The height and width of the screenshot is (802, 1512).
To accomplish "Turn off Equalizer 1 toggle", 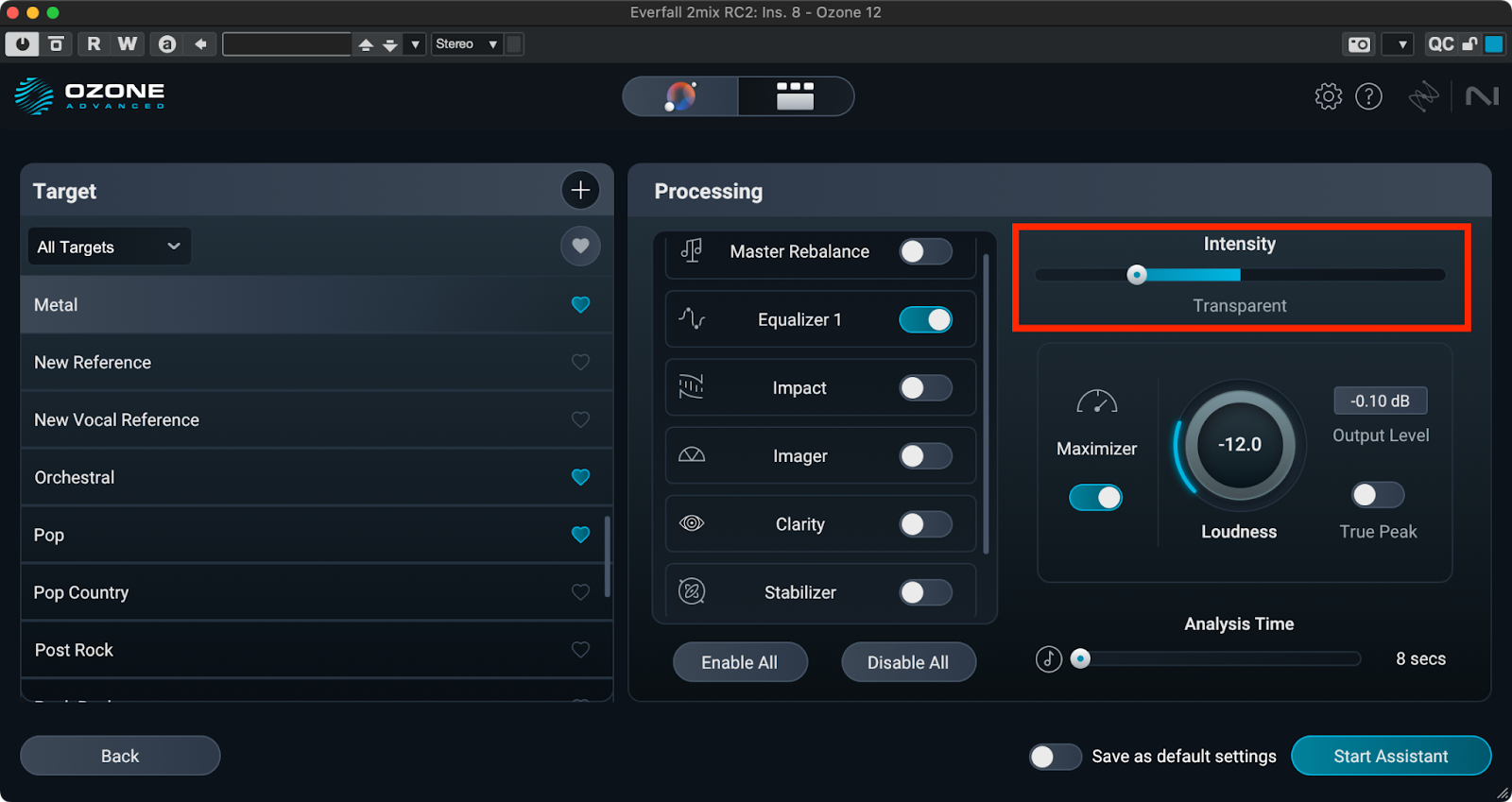I will point(925,320).
